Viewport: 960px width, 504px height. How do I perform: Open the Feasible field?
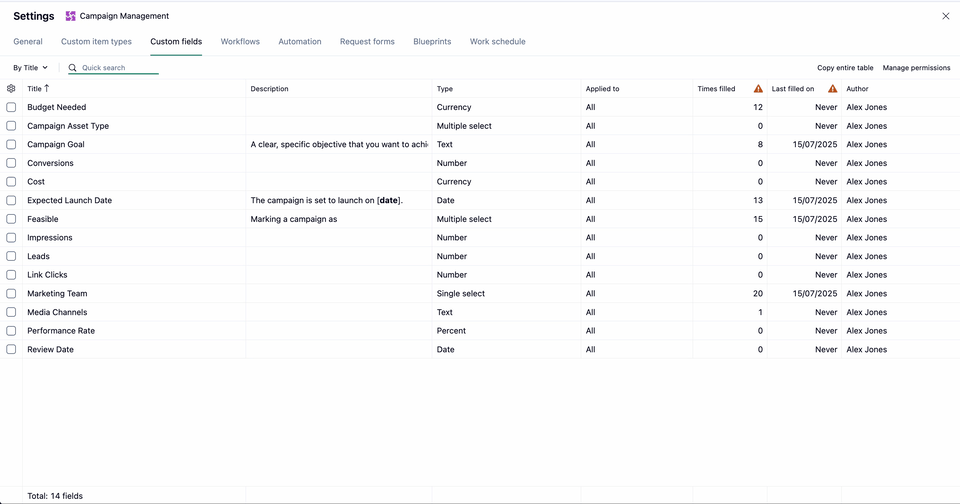pyautogui.click(x=43, y=219)
